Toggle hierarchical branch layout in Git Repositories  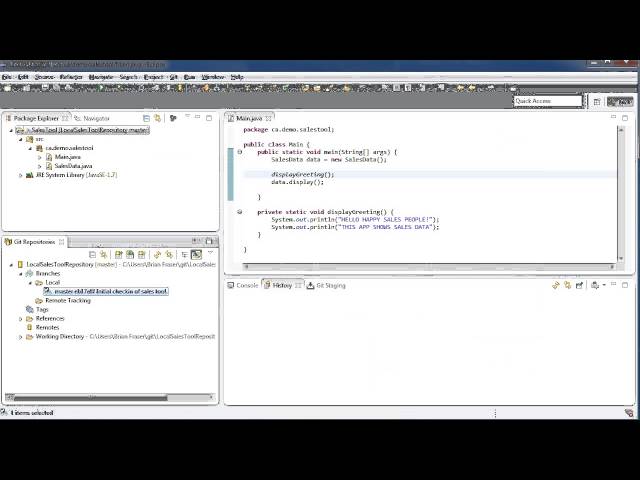[x=184, y=255]
